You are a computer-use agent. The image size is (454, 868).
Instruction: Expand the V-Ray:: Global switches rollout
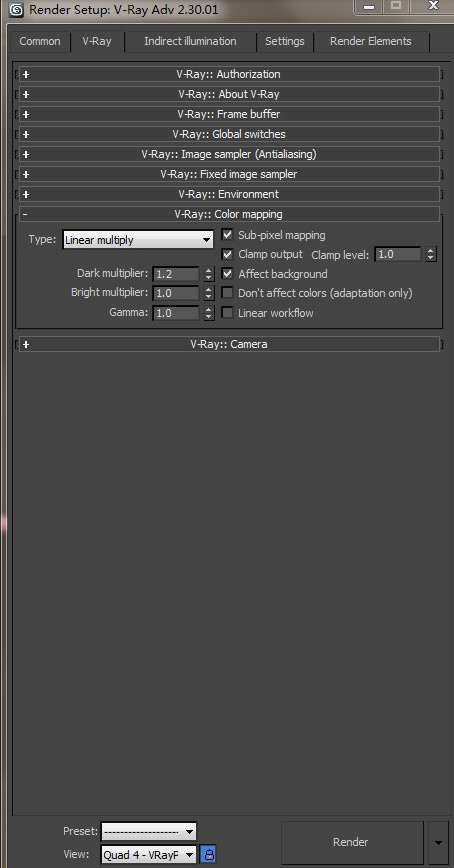click(229, 134)
